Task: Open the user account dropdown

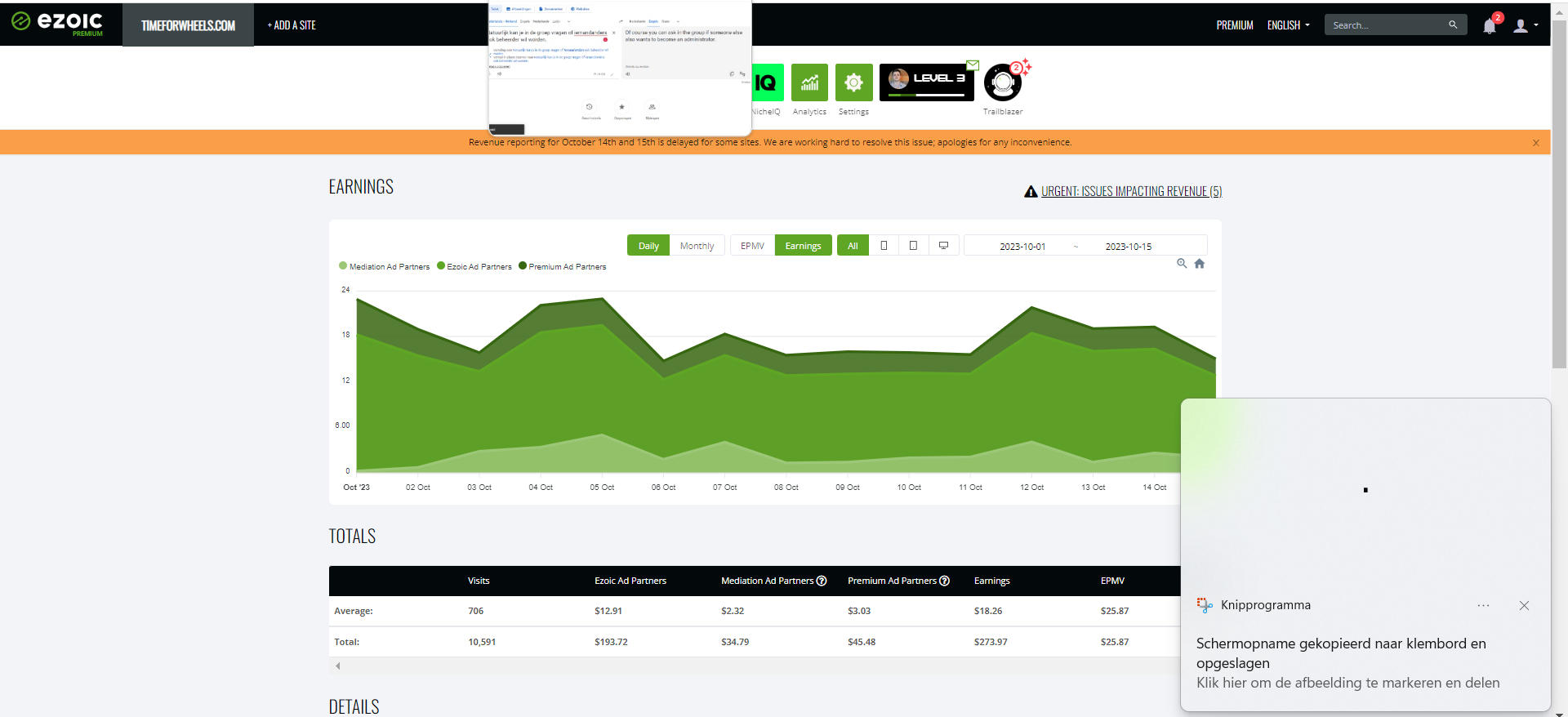Action: (1525, 25)
